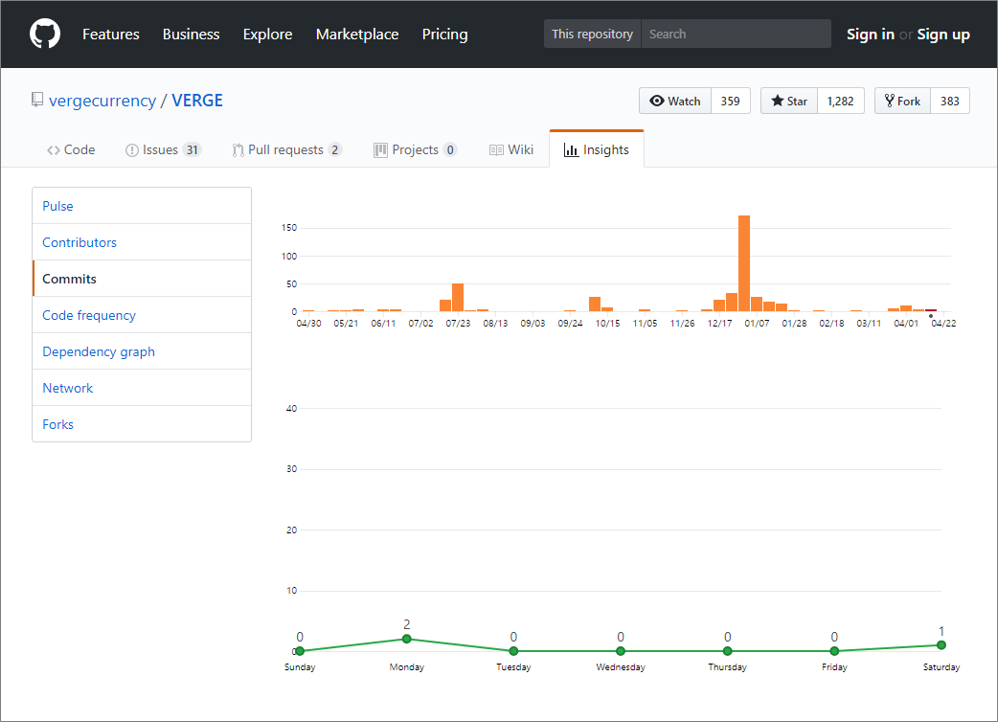Click the GitHub Octocat logo

coord(45,34)
